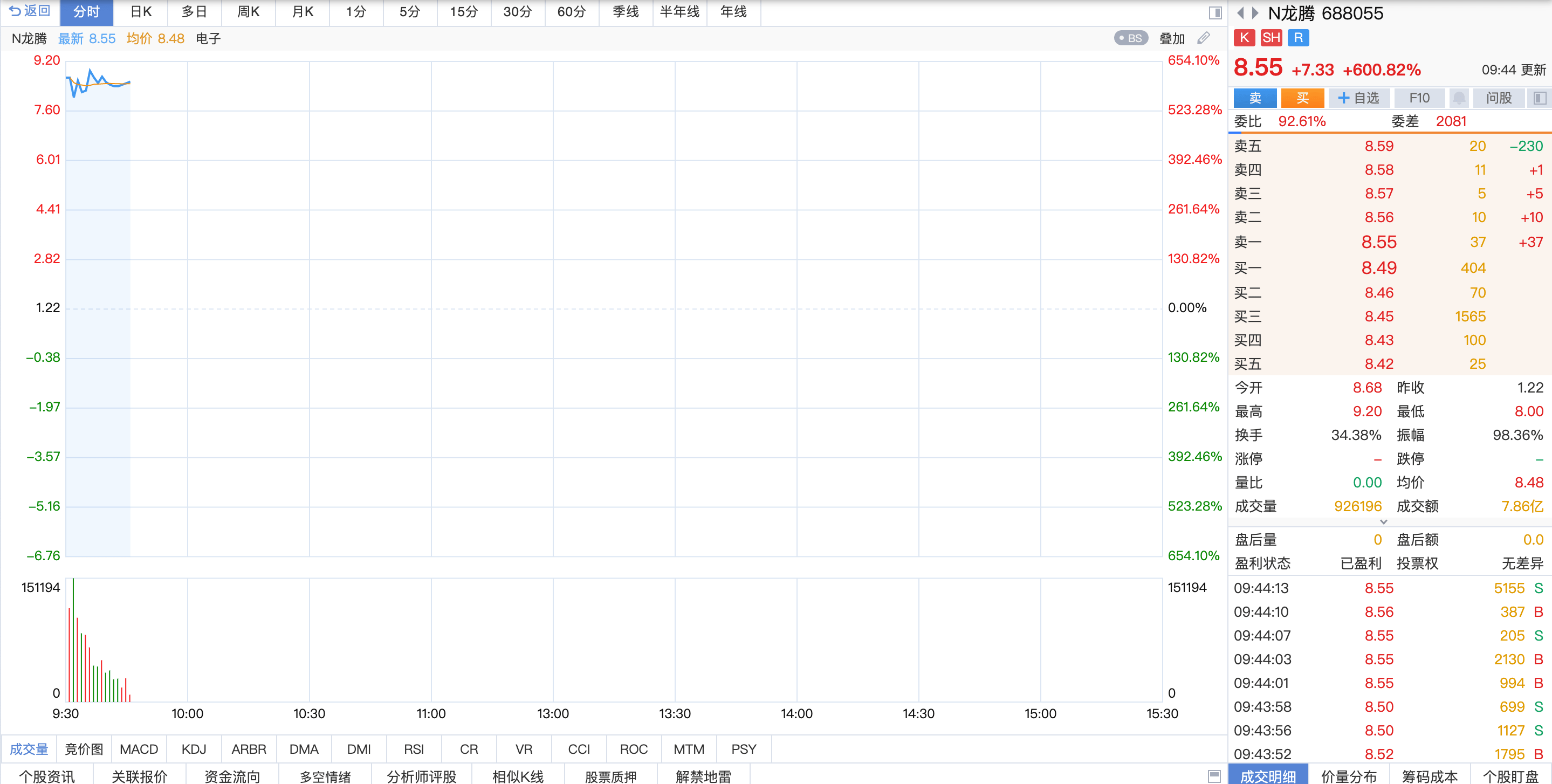The height and width of the screenshot is (784, 1552).
Task: Switch to the 半年线 half-year tab
Action: [679, 12]
